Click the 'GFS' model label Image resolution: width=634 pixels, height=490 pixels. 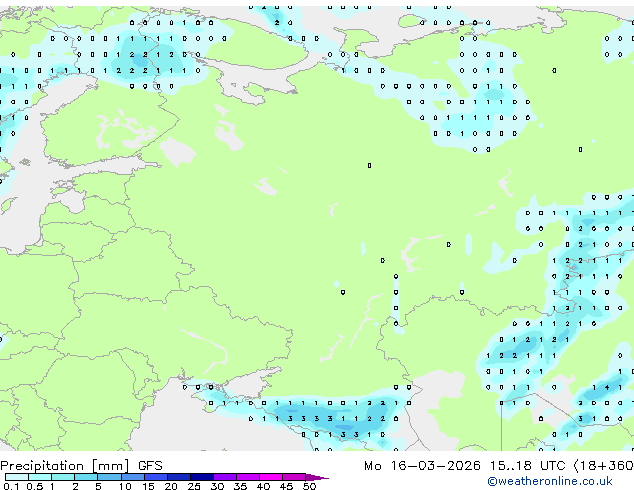[x=150, y=466]
